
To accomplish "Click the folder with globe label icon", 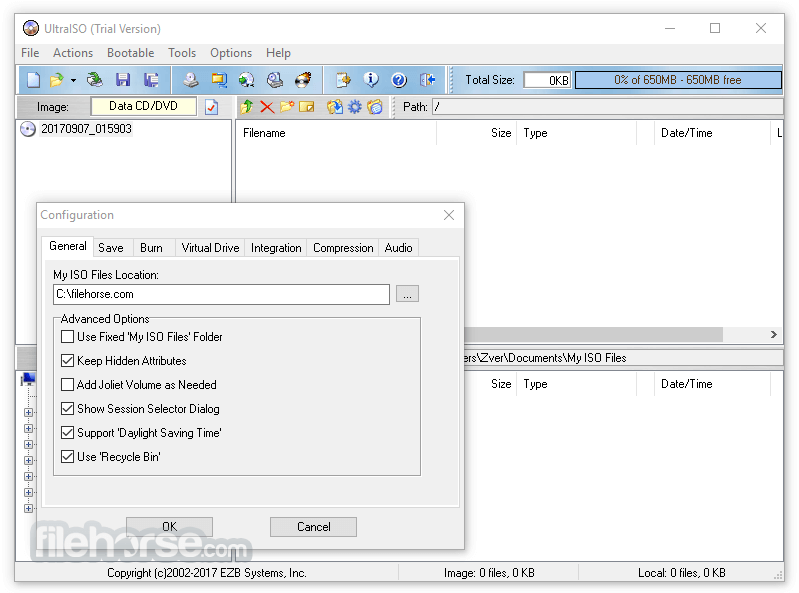I will point(375,107).
